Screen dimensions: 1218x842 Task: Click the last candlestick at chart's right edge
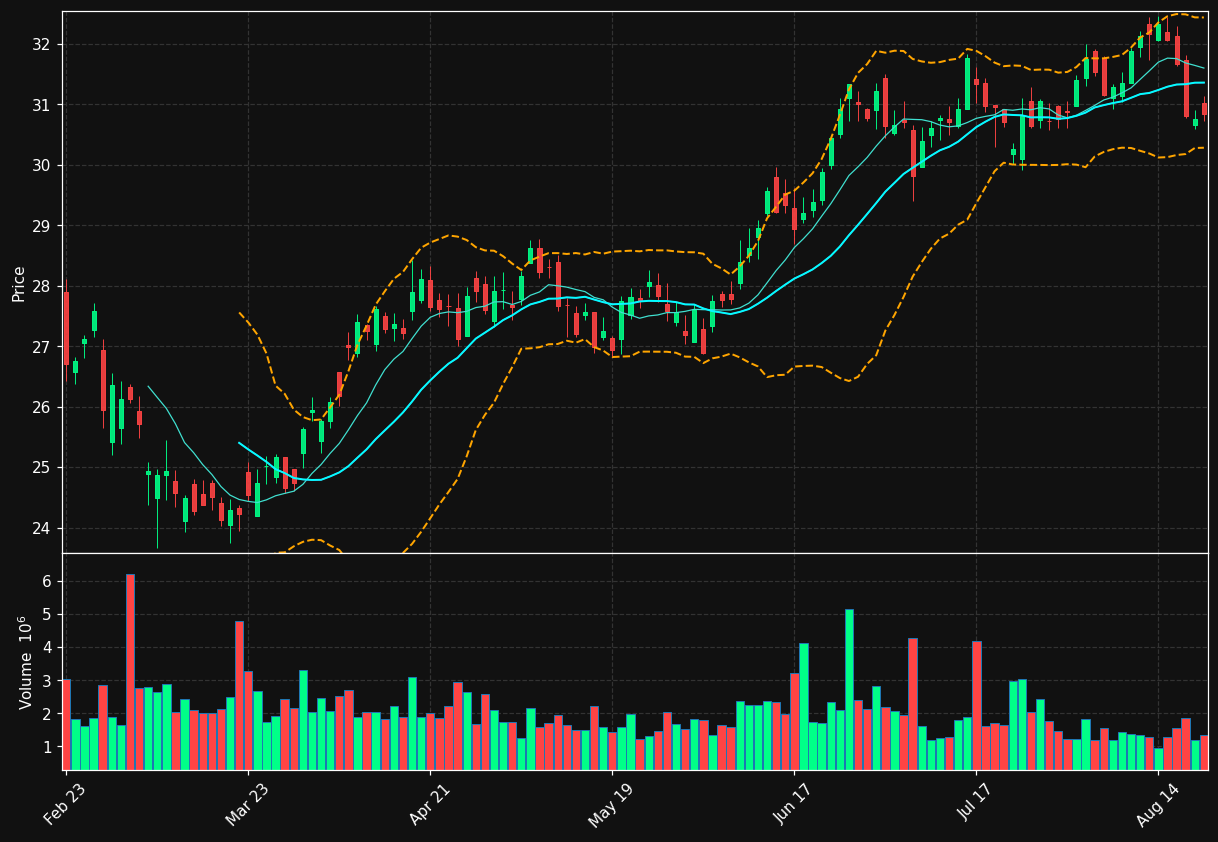click(1204, 108)
